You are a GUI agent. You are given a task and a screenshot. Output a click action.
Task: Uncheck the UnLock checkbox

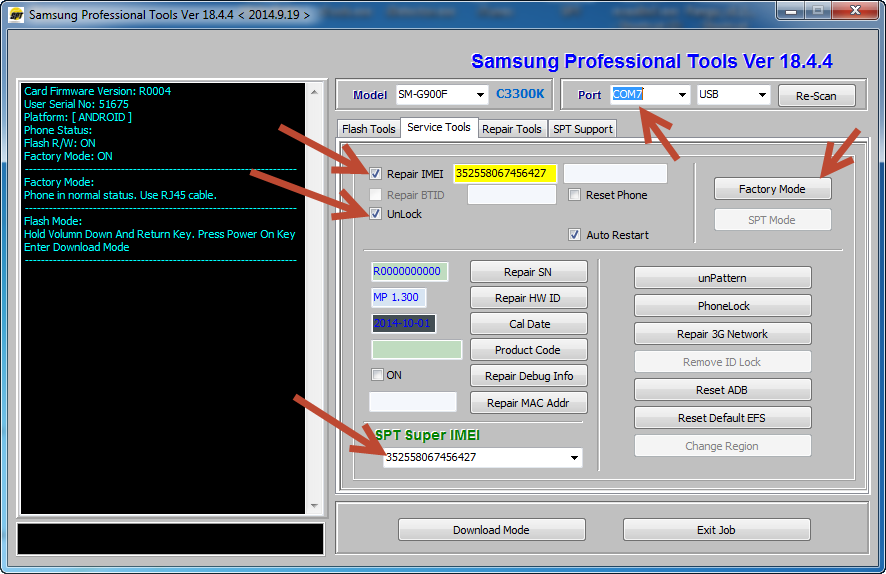click(376, 214)
